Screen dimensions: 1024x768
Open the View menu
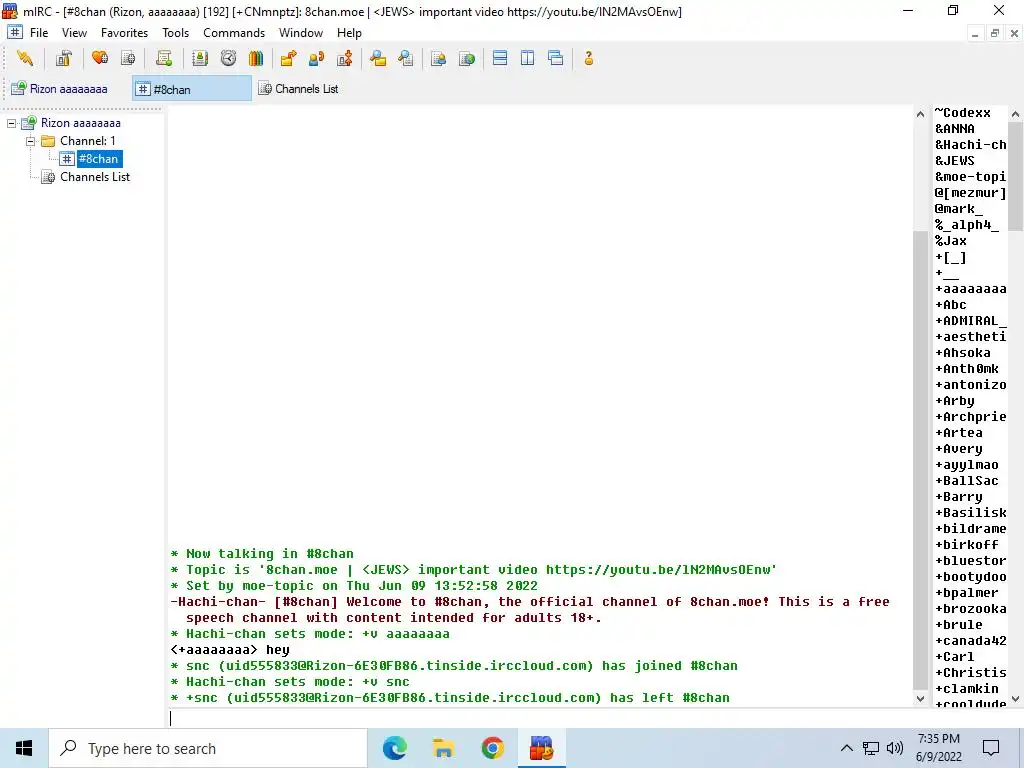point(74,33)
